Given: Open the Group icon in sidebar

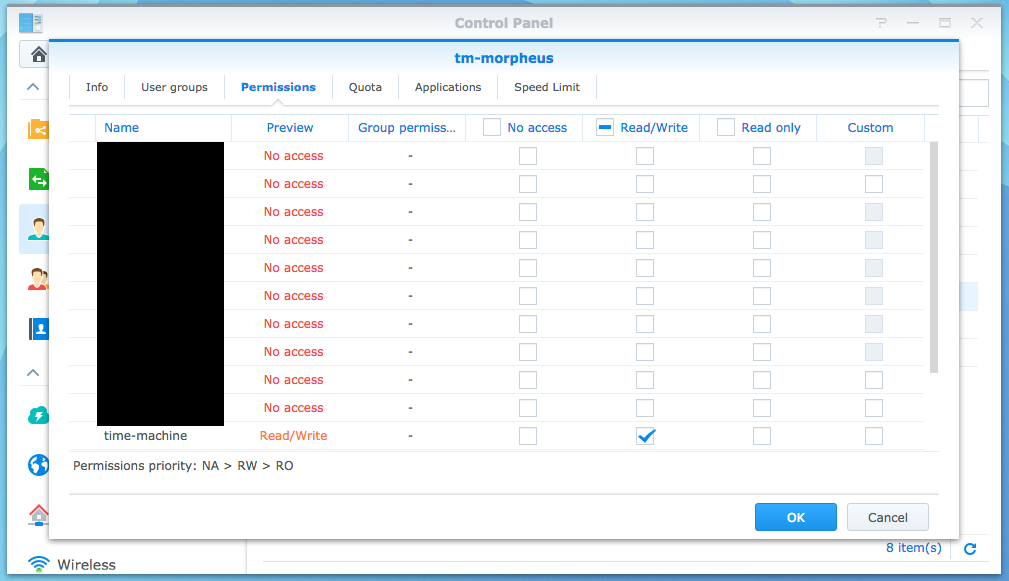Looking at the screenshot, I should 38,279.
